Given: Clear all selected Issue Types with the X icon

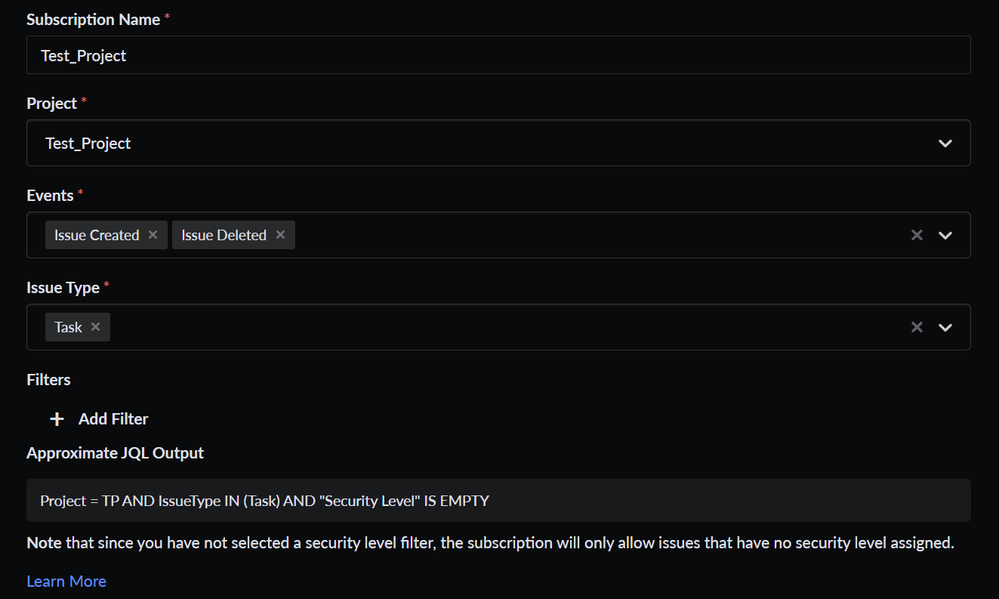Looking at the screenshot, I should [916, 326].
